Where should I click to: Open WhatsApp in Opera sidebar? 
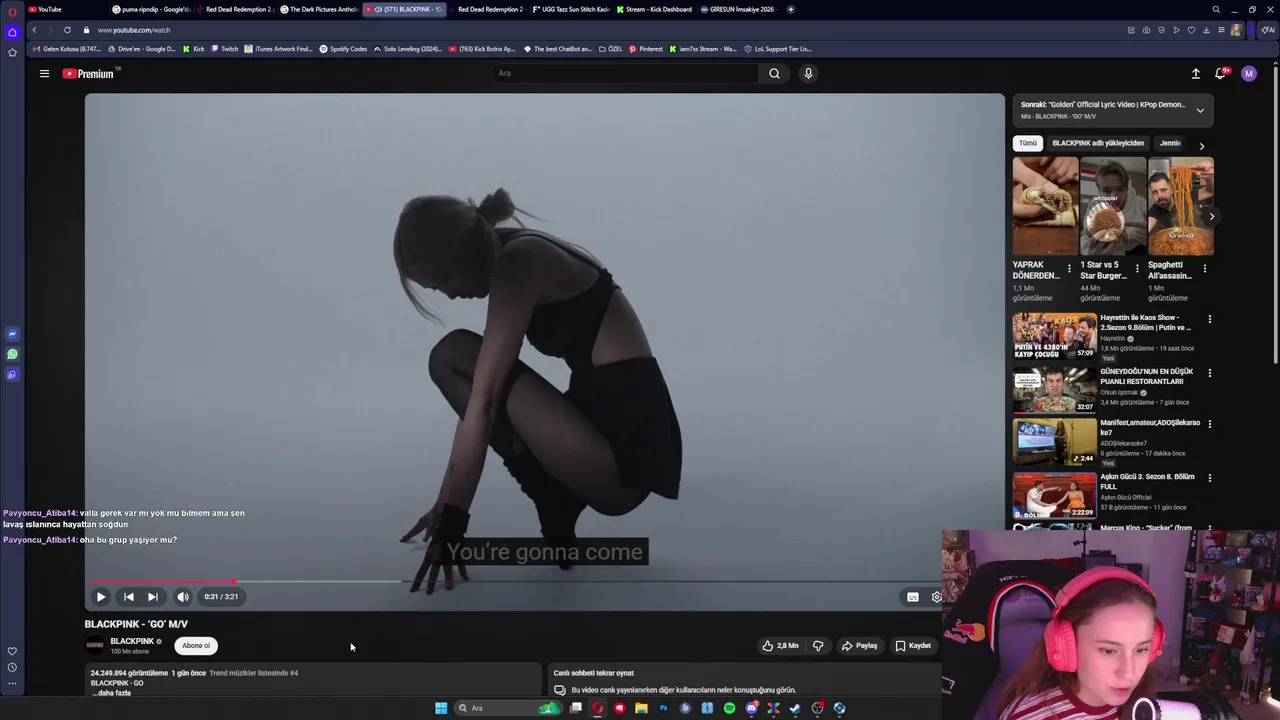point(12,354)
